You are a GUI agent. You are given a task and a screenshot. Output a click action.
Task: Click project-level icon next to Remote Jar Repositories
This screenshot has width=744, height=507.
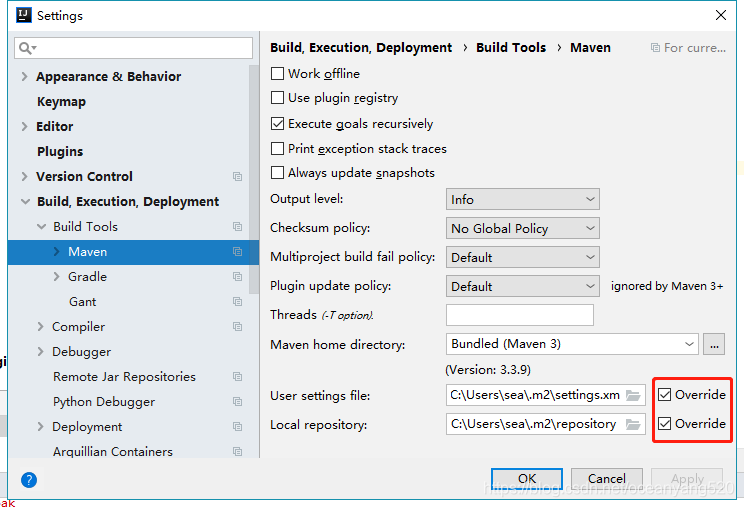[x=237, y=377]
